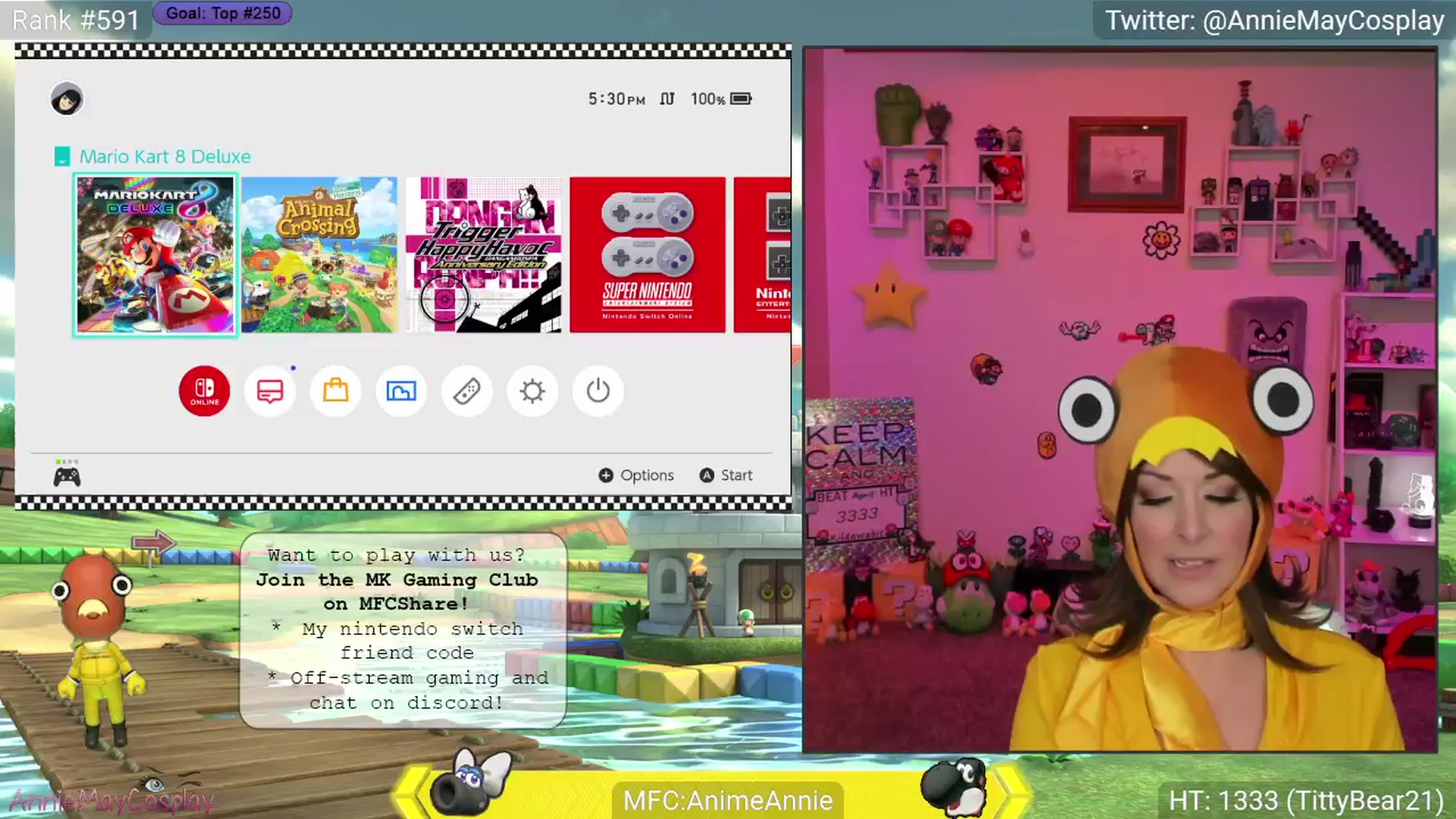Screen dimensions: 1456x819
Task: Click the Wi-Fi signal status icon
Action: tap(667, 99)
